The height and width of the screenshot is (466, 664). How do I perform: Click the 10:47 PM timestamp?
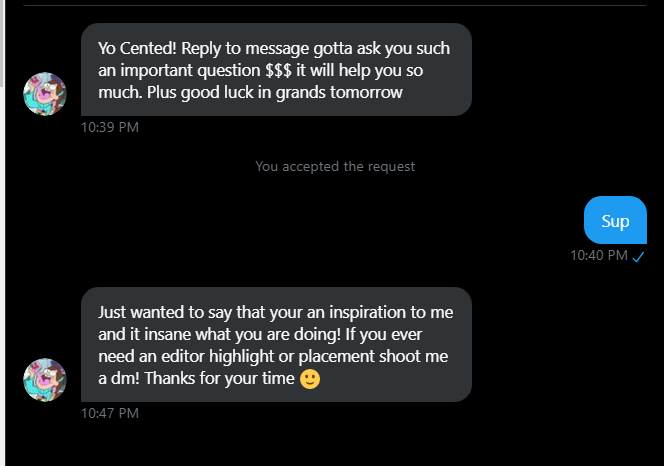110,412
